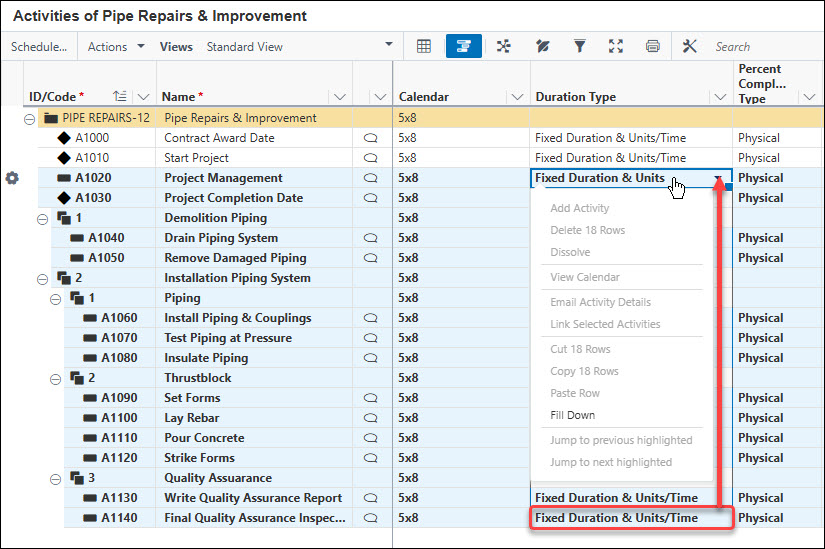The width and height of the screenshot is (825, 549).
Task: Open the activity network view icon
Action: coord(504,46)
